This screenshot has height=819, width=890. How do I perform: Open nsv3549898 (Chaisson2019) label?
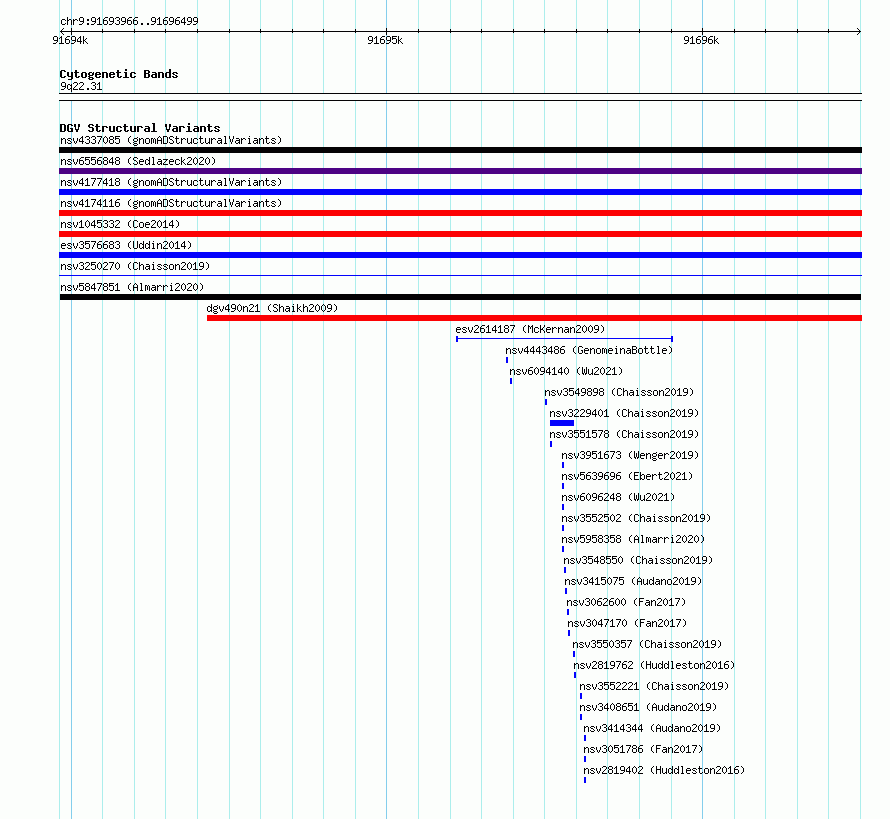(619, 392)
